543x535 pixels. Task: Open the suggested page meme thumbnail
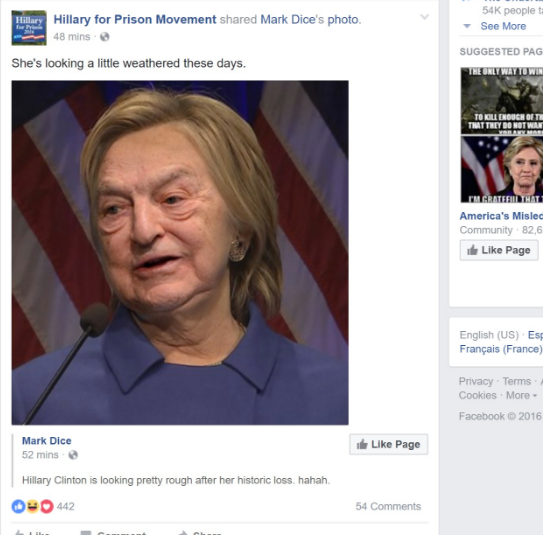pos(502,135)
